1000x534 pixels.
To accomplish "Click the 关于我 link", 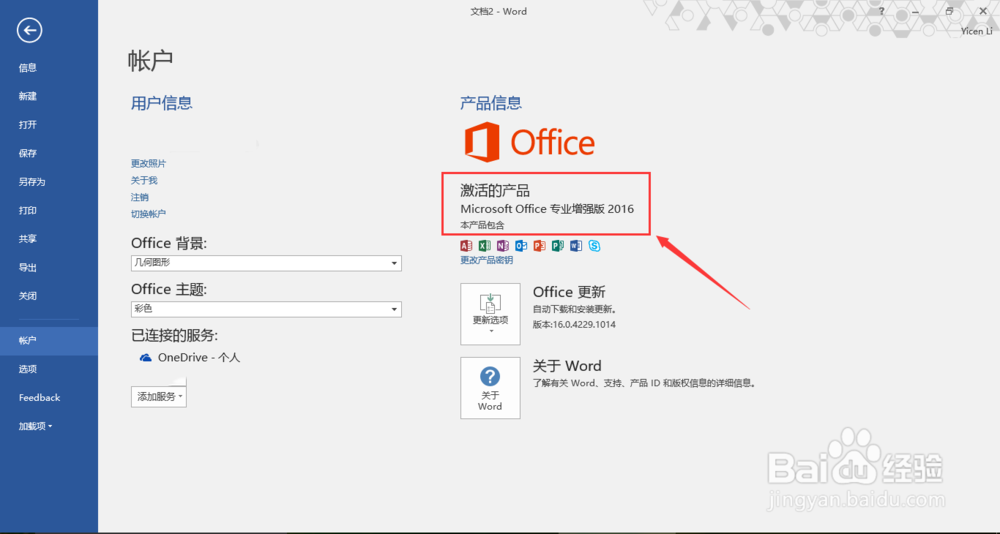I will point(144,181).
